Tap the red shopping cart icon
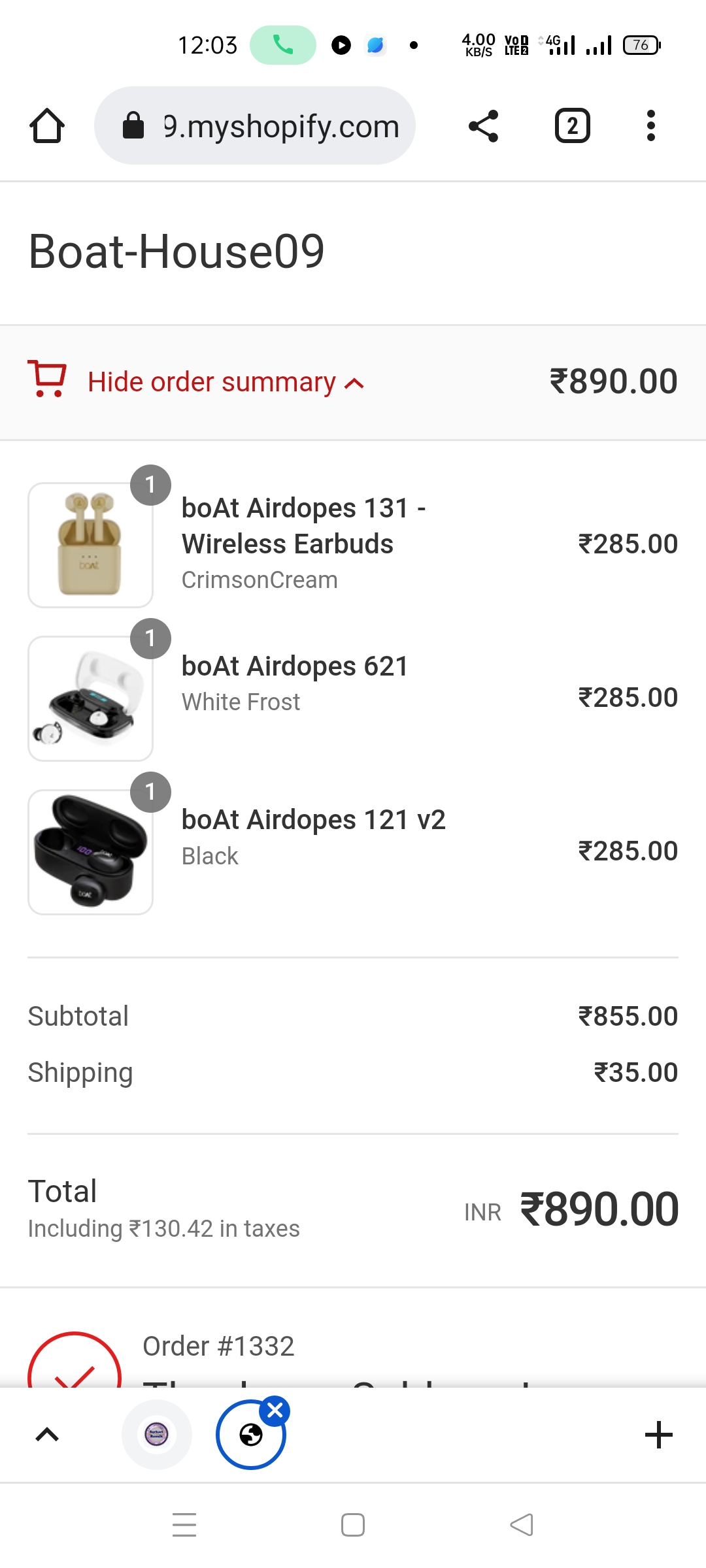 point(47,379)
